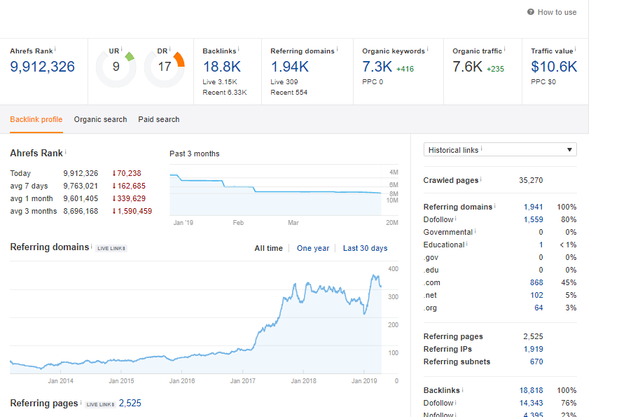640x417 pixels.
Task: Click the 'avg 7 days' value 9,763,021
Action: [80, 186]
